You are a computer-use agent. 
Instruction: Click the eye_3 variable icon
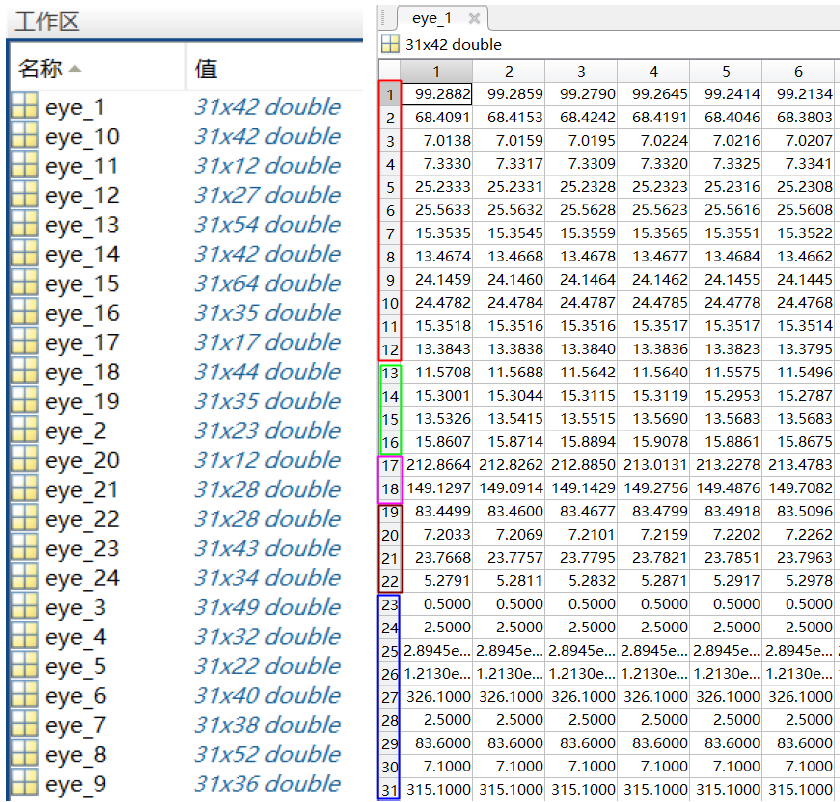point(25,606)
